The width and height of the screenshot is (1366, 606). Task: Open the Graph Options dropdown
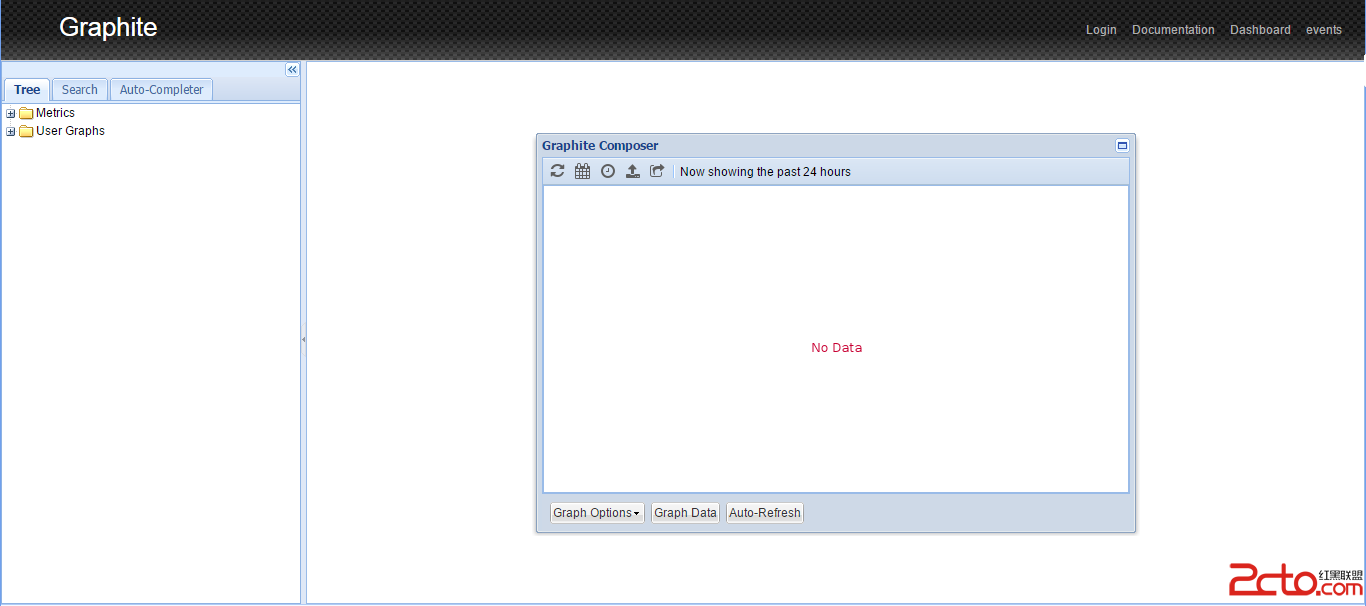(597, 513)
